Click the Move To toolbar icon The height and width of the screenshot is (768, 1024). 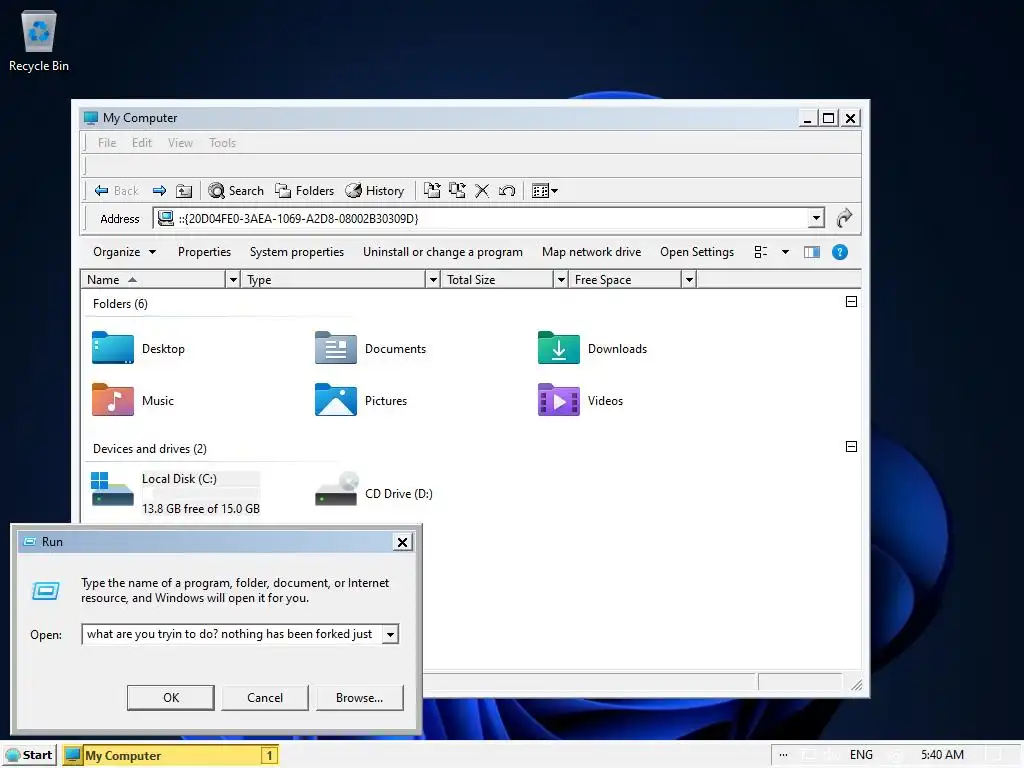pyautogui.click(x=432, y=191)
